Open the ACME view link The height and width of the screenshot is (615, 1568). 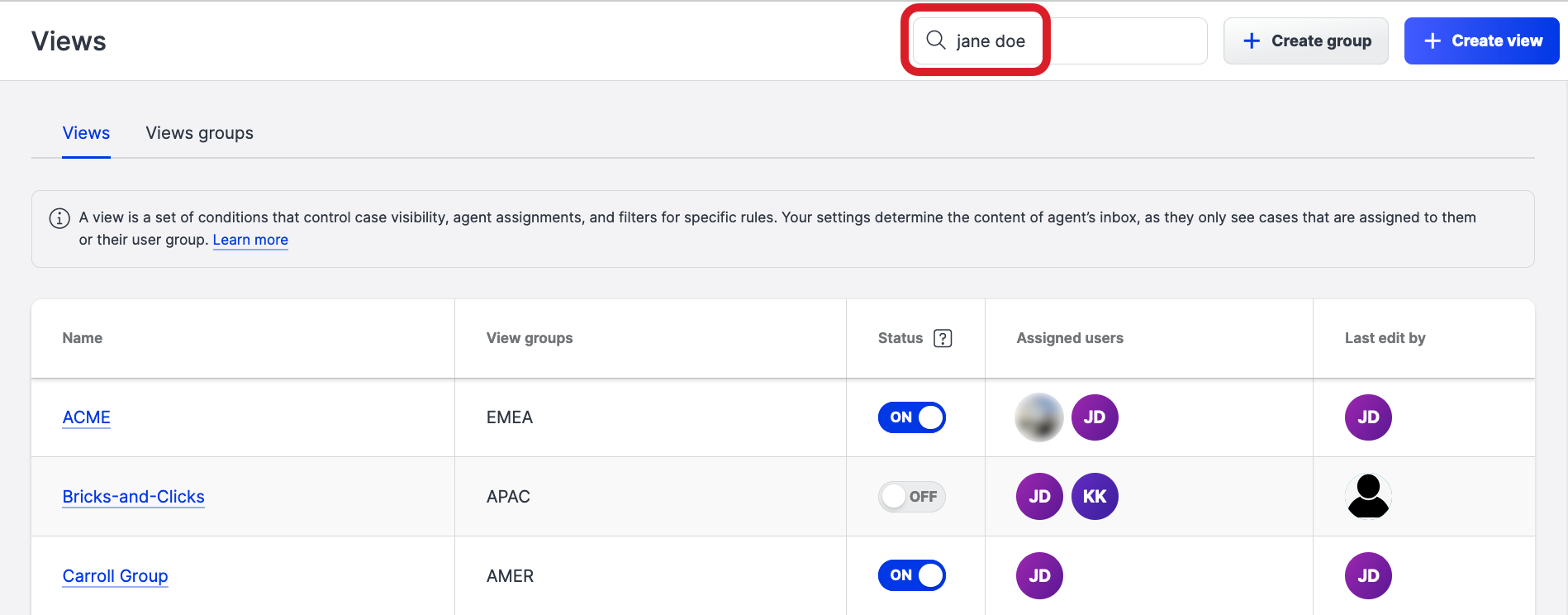[86, 417]
